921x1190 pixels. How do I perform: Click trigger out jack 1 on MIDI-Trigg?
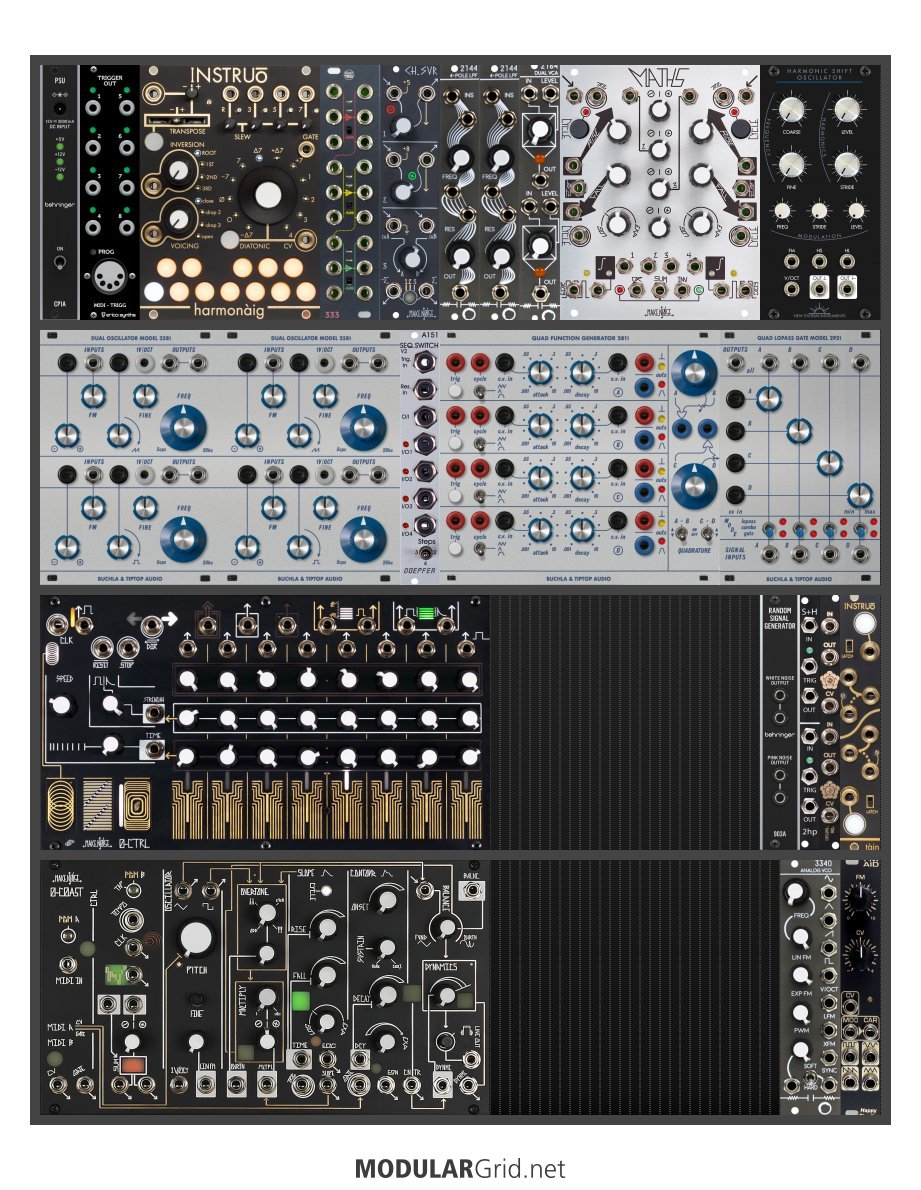pos(93,108)
